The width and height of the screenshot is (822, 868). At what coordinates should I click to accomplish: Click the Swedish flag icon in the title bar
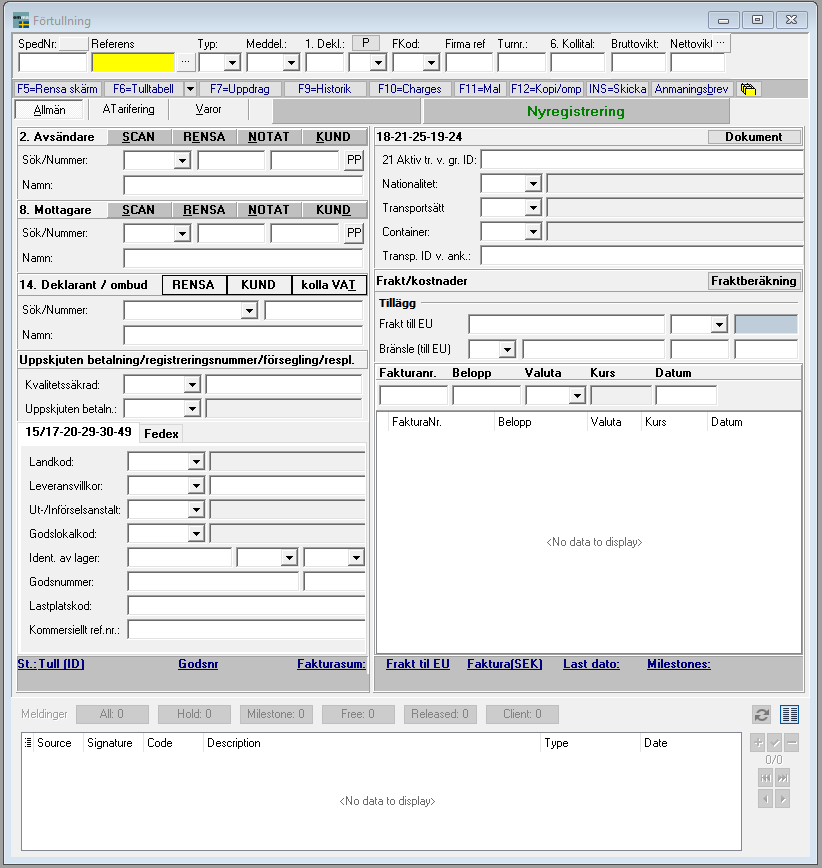coord(23,20)
